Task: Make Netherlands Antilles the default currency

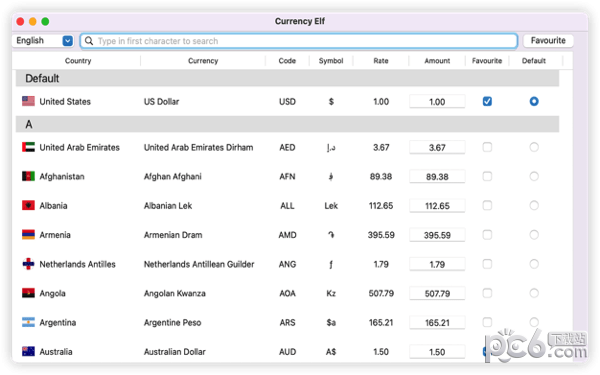Action: tap(534, 264)
